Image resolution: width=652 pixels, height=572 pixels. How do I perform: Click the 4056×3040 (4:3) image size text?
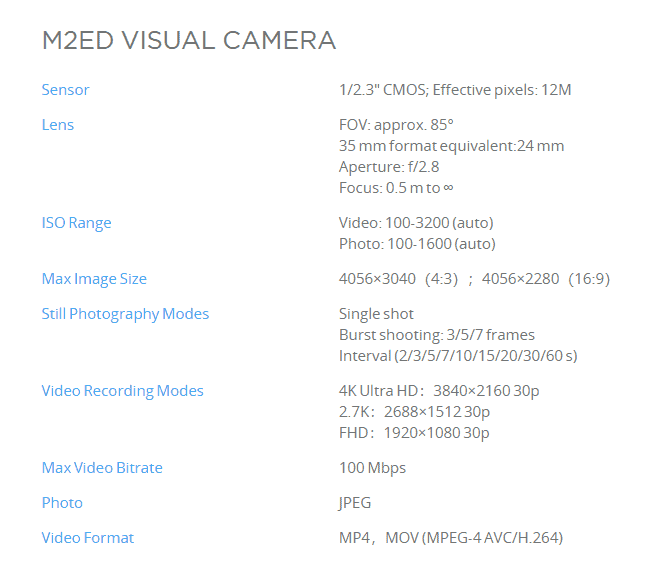coord(398,279)
